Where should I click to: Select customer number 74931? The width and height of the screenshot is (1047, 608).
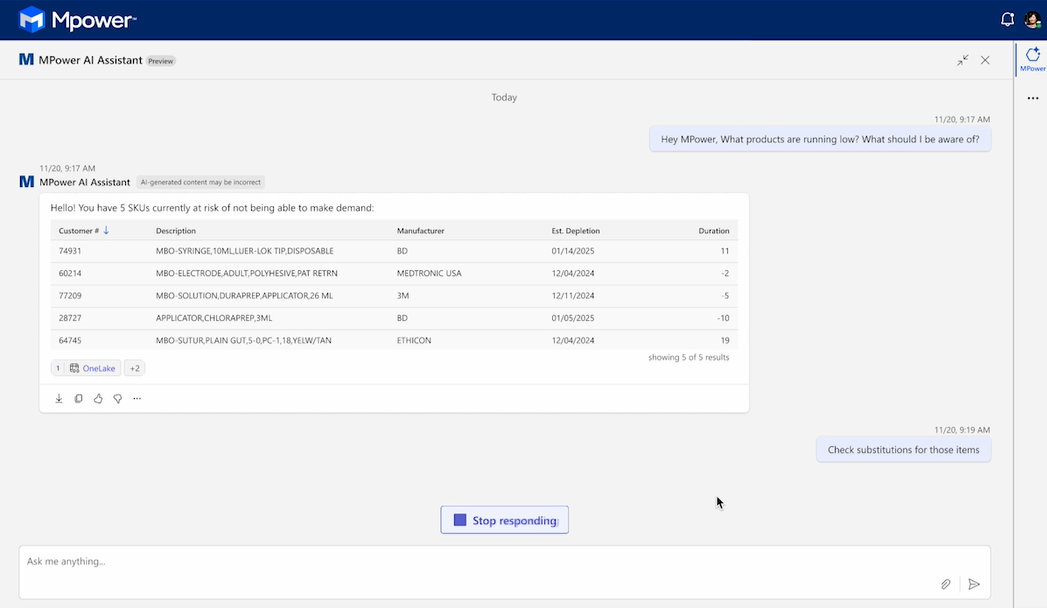click(x=70, y=251)
